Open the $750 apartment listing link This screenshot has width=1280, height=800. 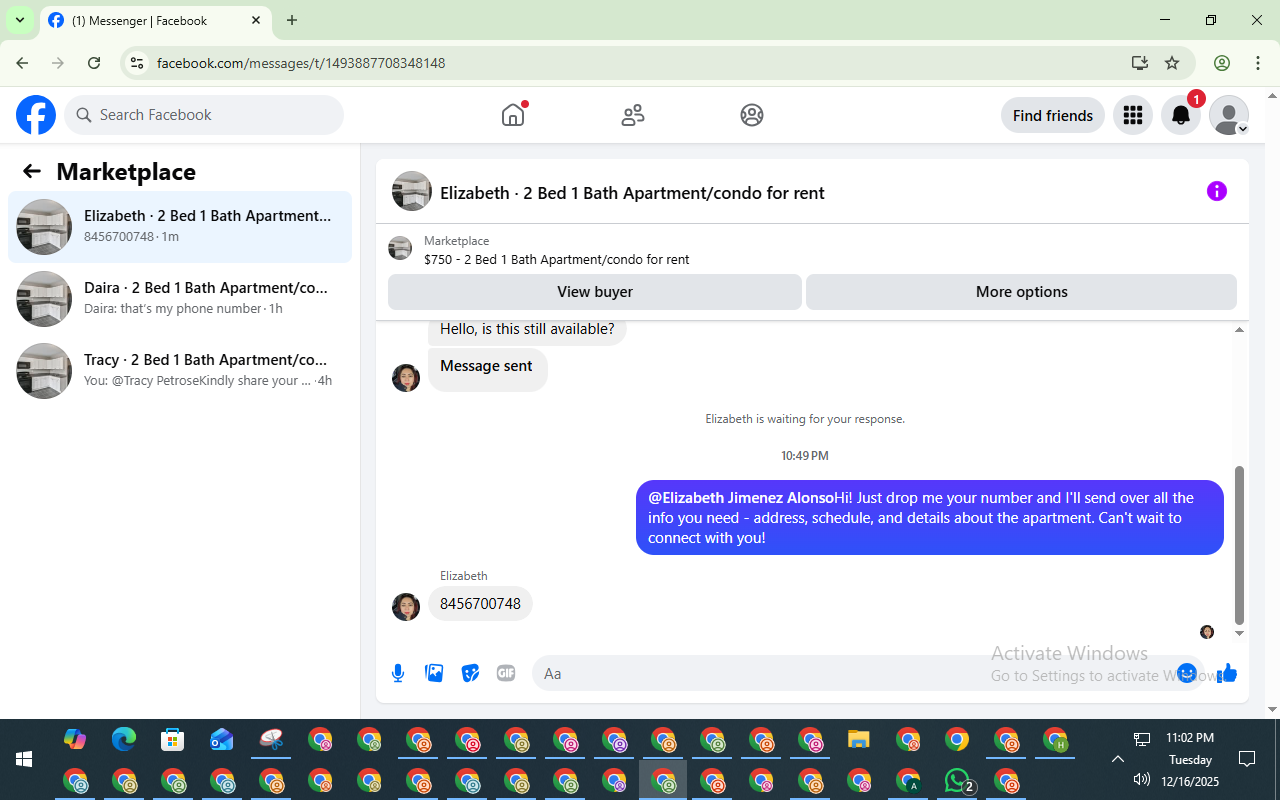click(x=557, y=259)
